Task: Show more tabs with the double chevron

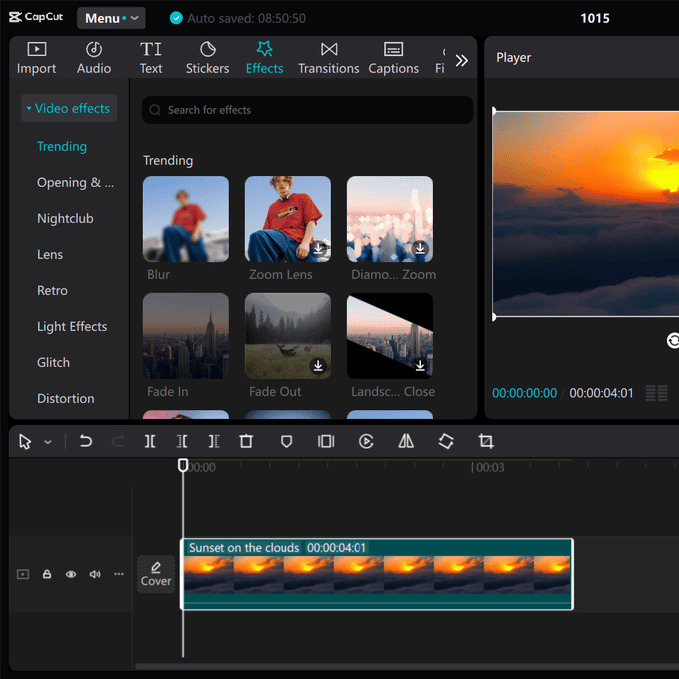Action: click(461, 60)
